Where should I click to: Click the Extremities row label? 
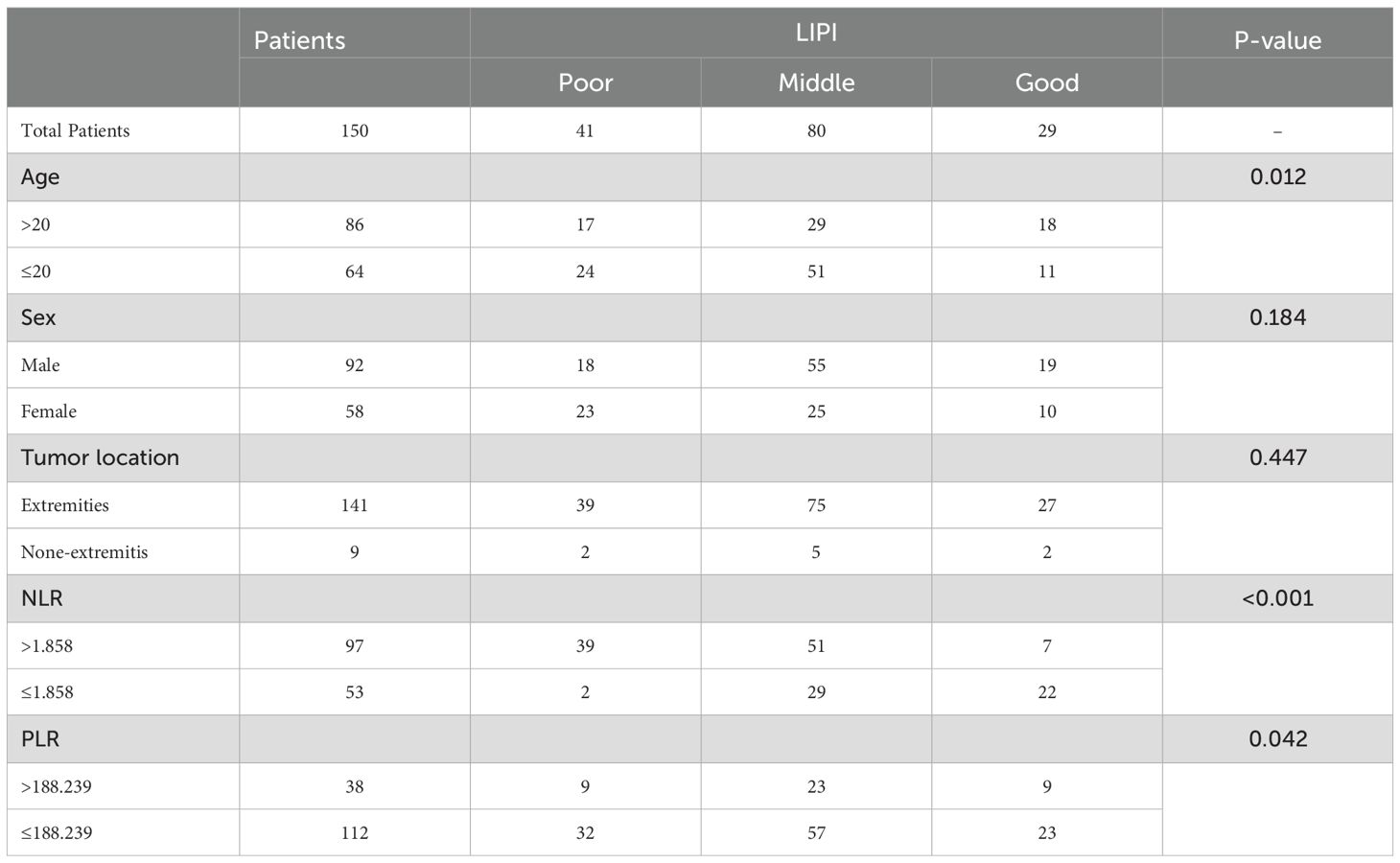(x=65, y=505)
